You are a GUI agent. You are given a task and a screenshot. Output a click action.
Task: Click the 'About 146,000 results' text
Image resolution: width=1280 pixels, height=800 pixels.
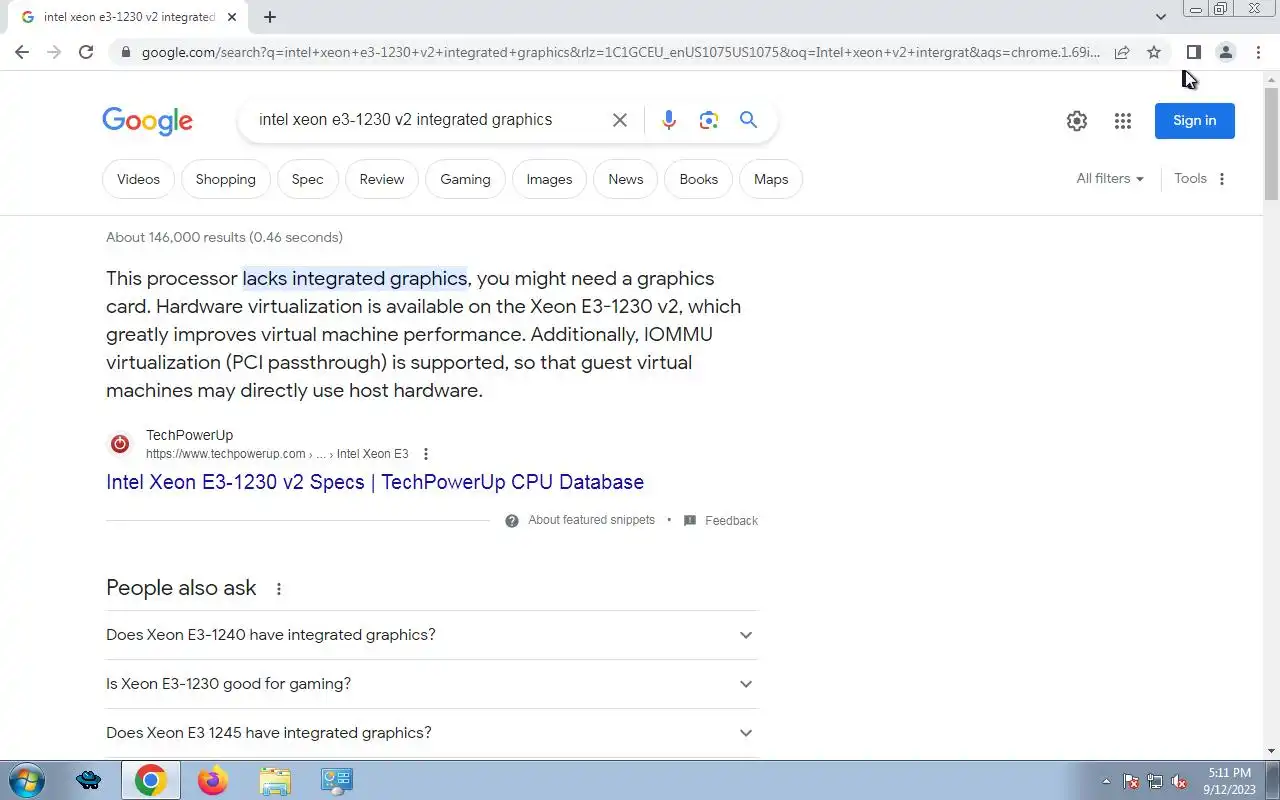(224, 238)
